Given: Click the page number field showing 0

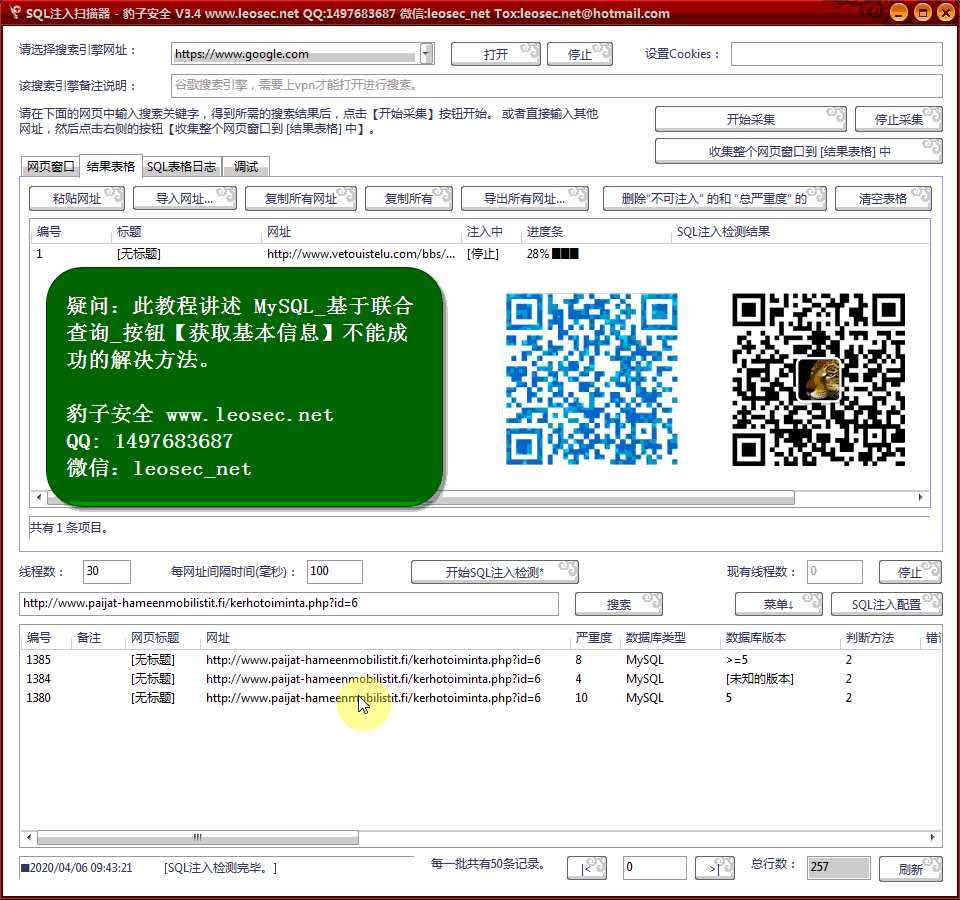Looking at the screenshot, I should click(x=654, y=868).
